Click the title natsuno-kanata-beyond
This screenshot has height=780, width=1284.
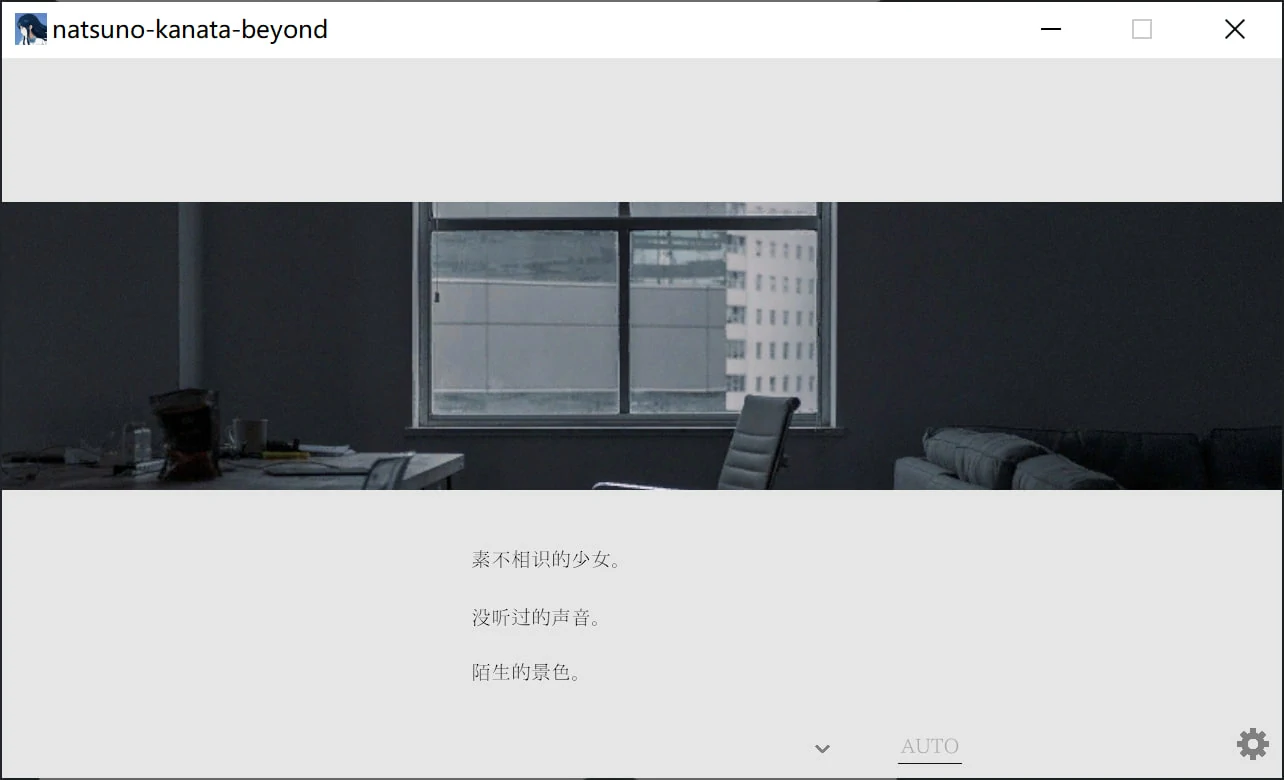192,29
